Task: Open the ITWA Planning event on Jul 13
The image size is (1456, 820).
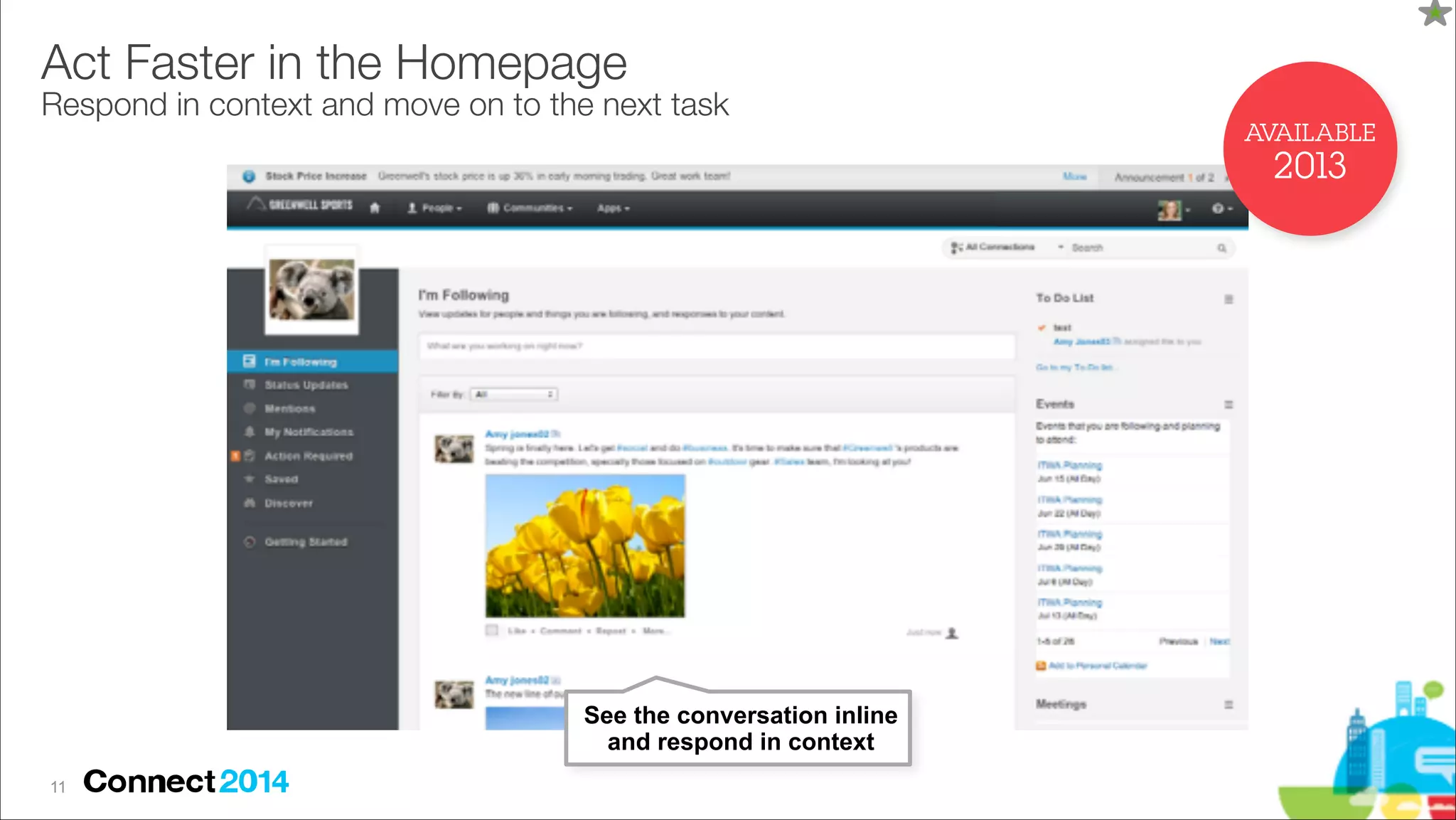Action: (x=1070, y=602)
